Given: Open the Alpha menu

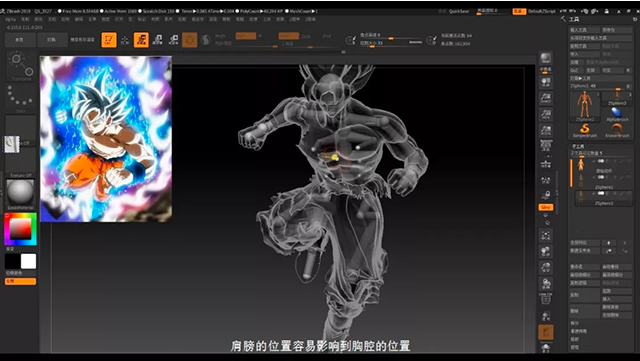Looking at the screenshot, I should coord(11,19).
